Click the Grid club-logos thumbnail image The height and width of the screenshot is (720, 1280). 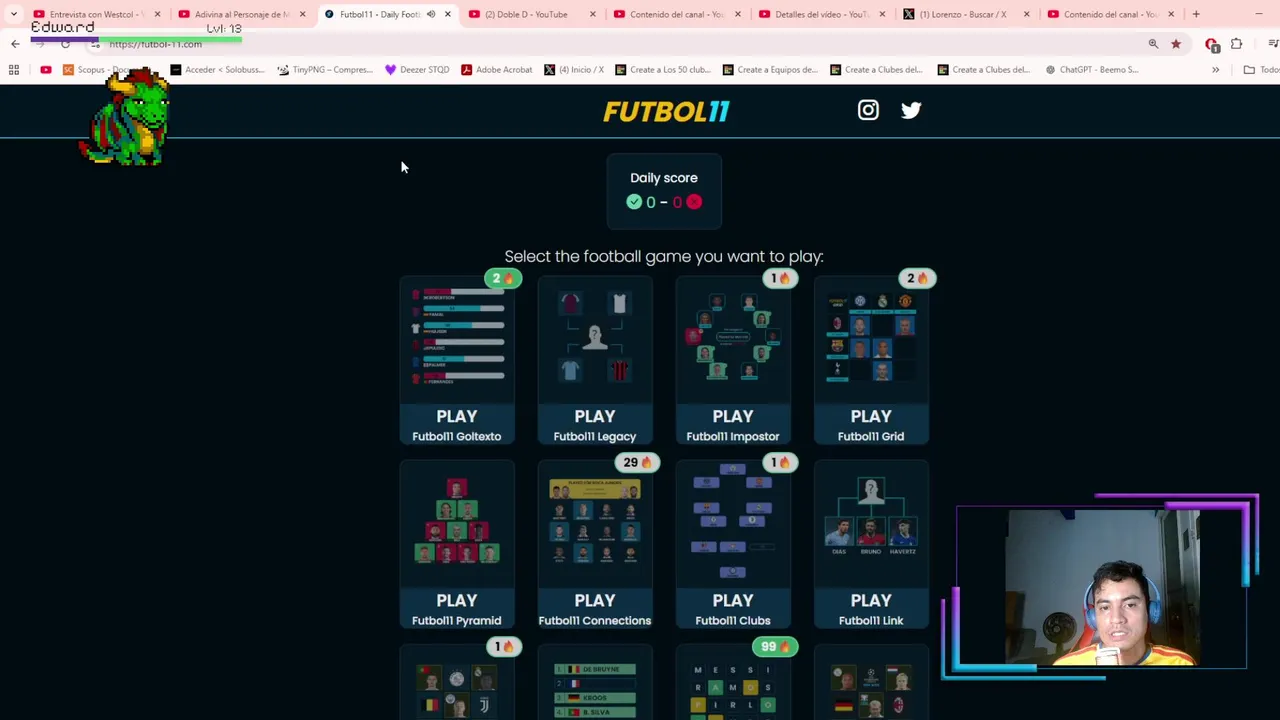871,338
